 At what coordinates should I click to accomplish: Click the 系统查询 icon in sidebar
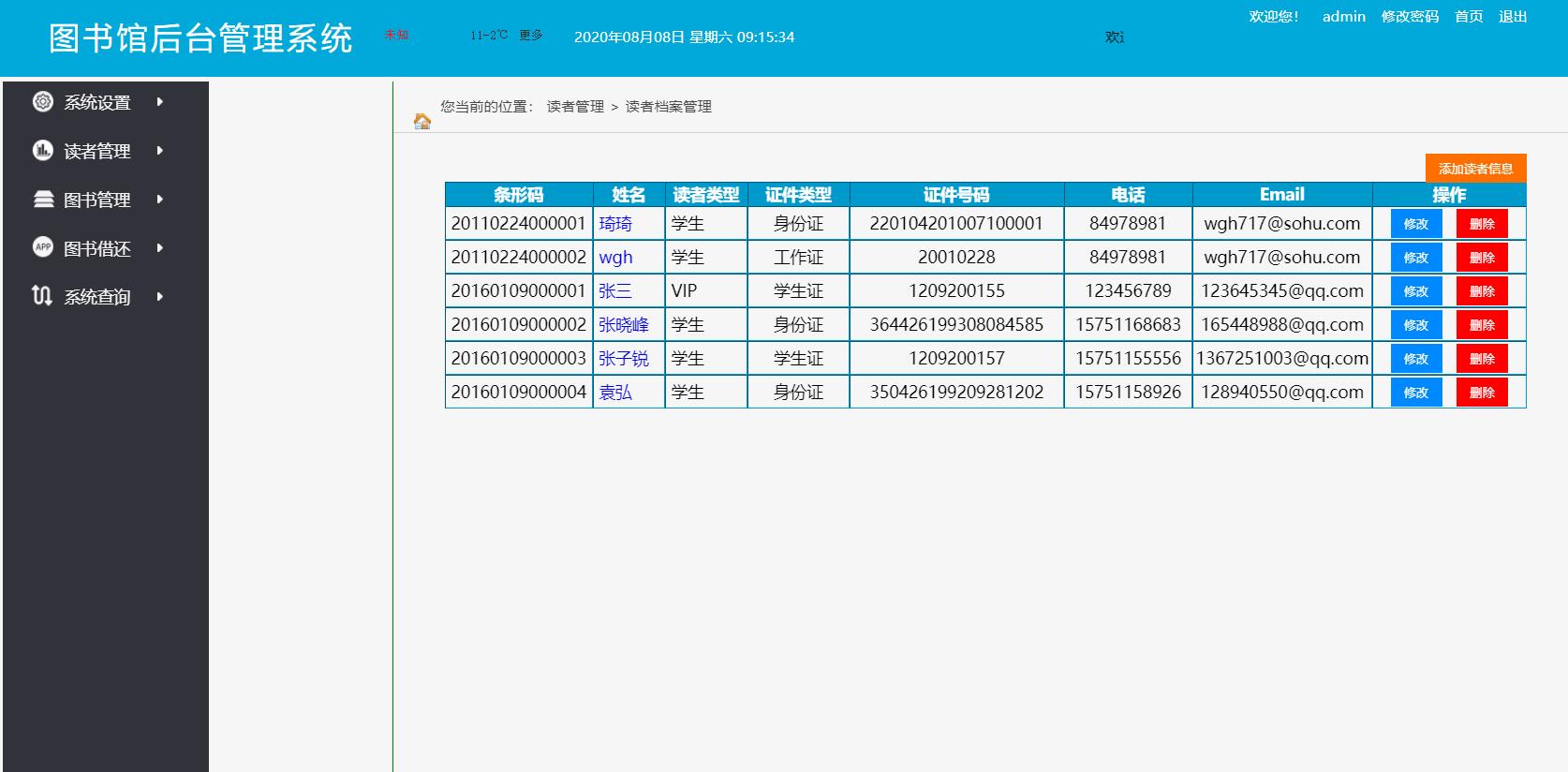(42, 296)
